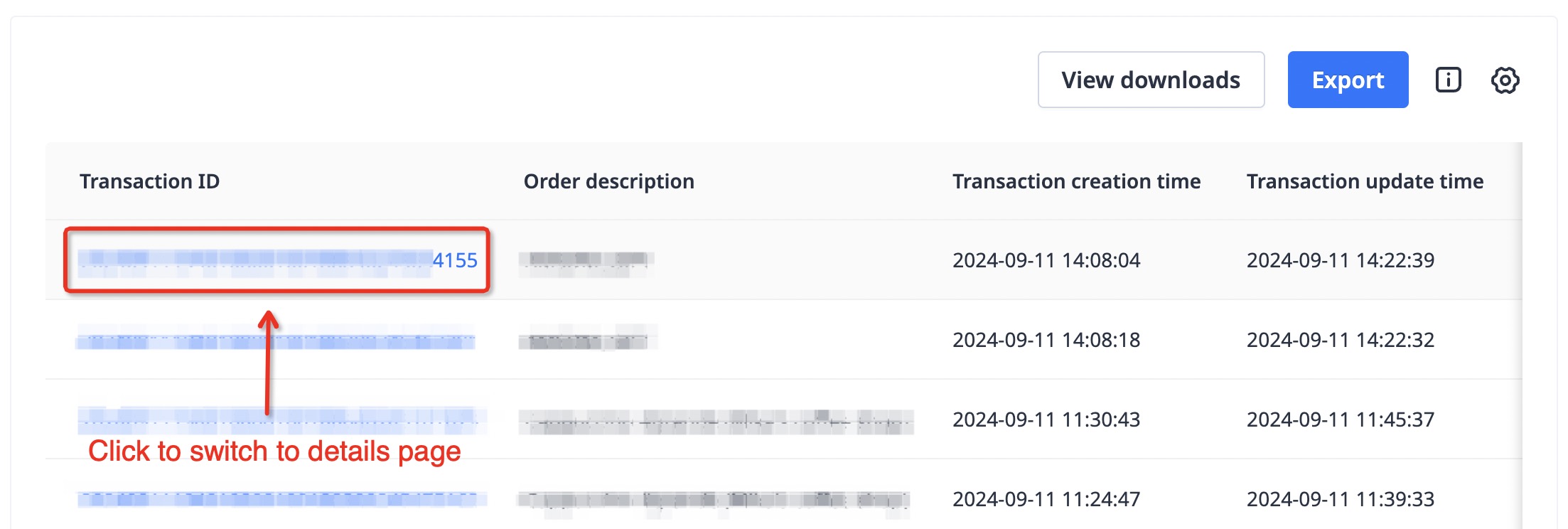Click the Order description column header
Viewport: 1568px width, 529px height.
pos(608,181)
